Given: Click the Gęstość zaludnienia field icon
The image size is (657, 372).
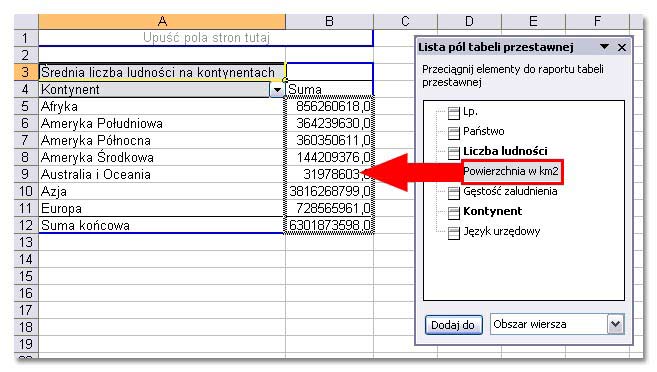Looking at the screenshot, I should tap(453, 193).
